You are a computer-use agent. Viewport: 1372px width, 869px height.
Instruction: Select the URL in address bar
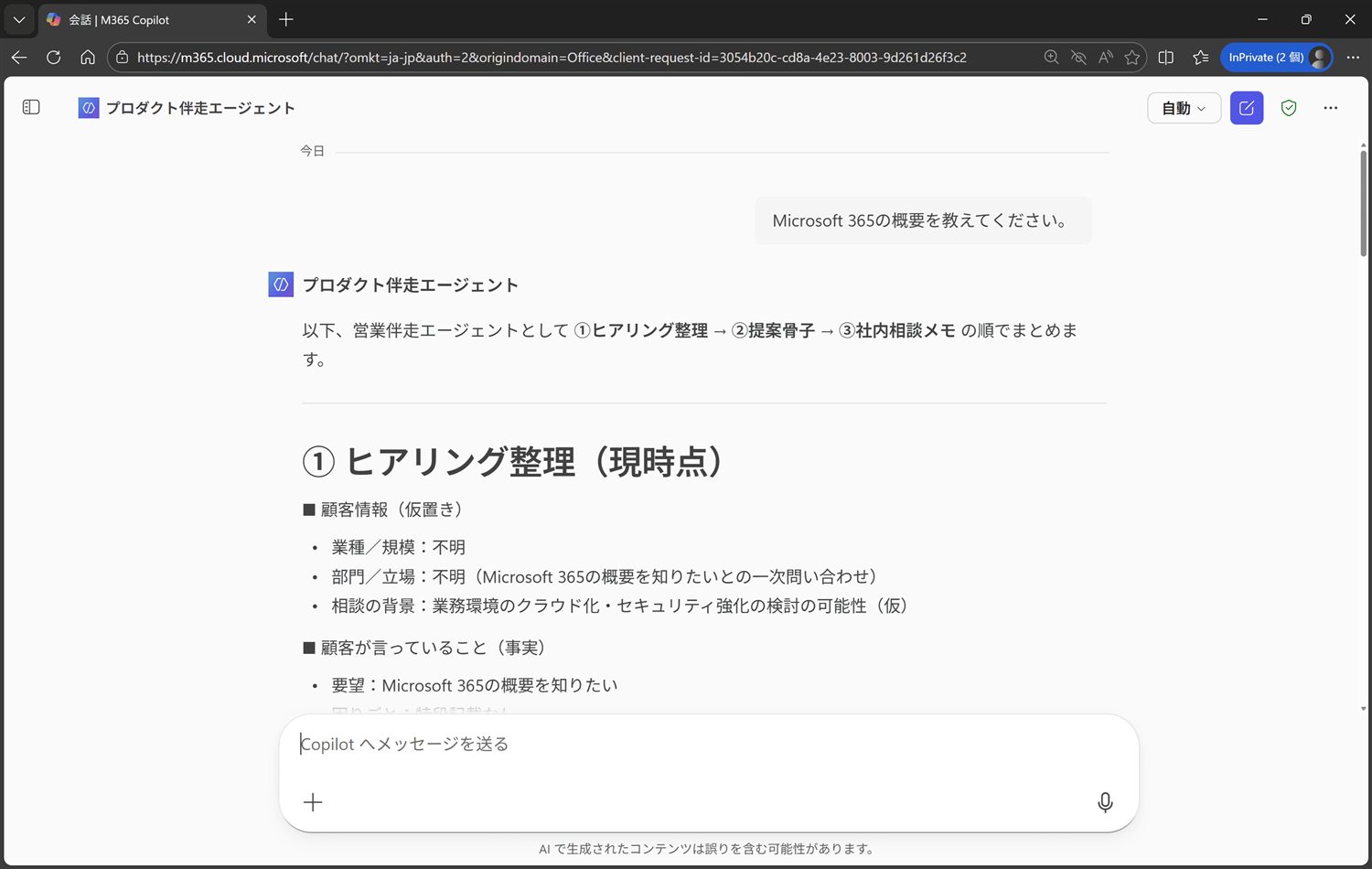click(552, 57)
